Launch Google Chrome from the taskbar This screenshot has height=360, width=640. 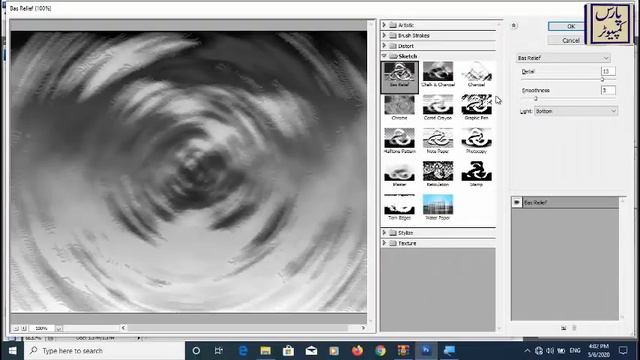(380, 351)
